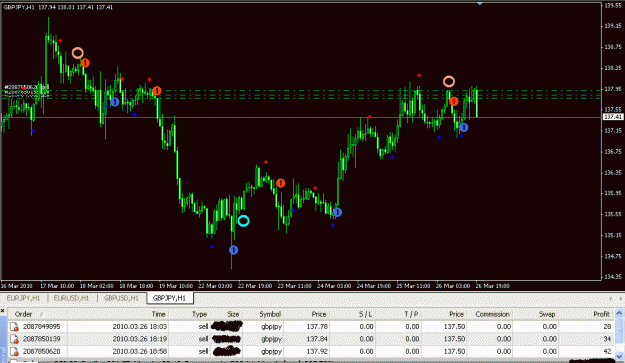Sort orders by the Commission column header
Screen dimensions: 625x363
click(x=492, y=314)
